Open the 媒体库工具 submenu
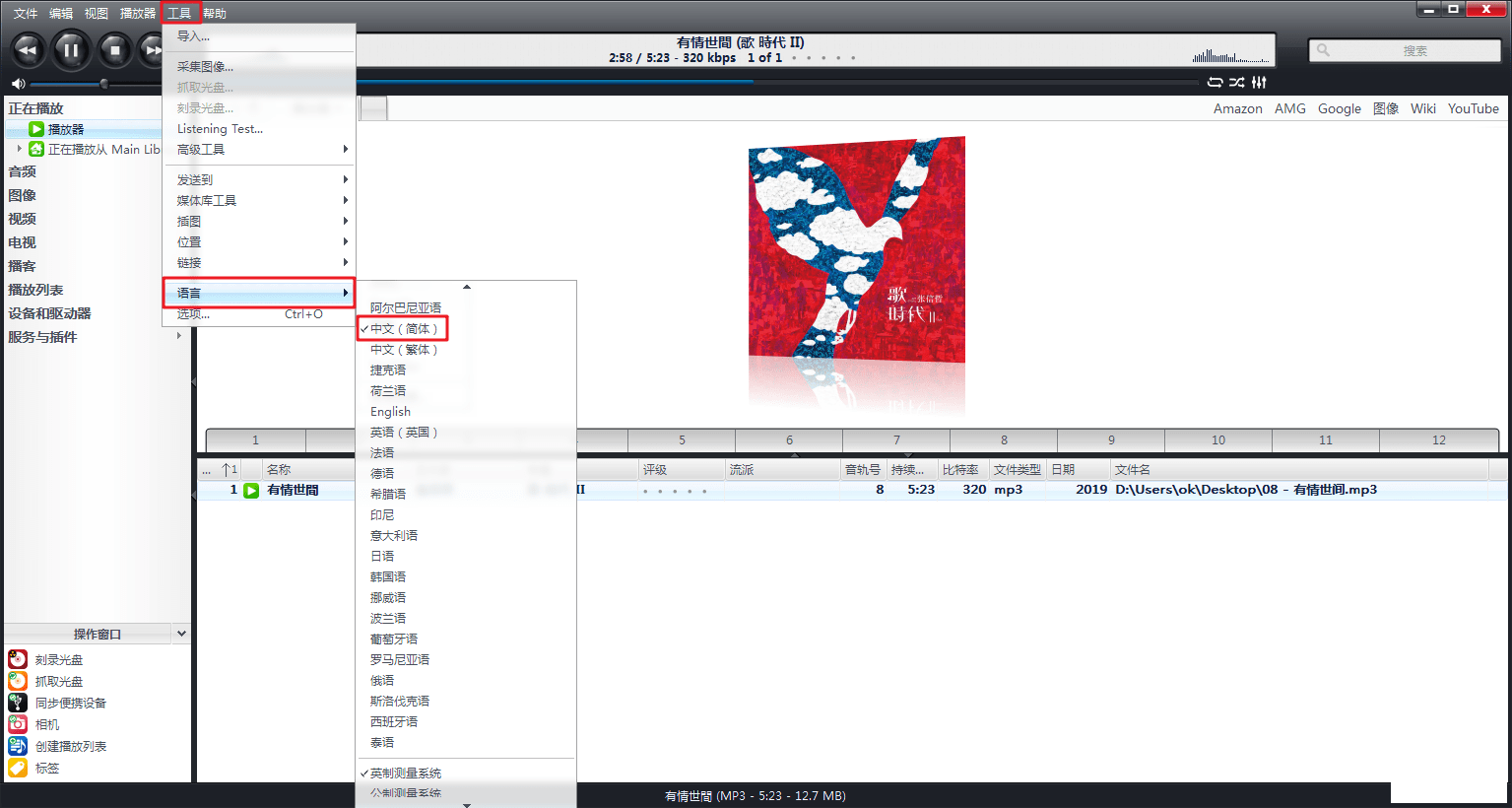1512x808 pixels. [259, 200]
